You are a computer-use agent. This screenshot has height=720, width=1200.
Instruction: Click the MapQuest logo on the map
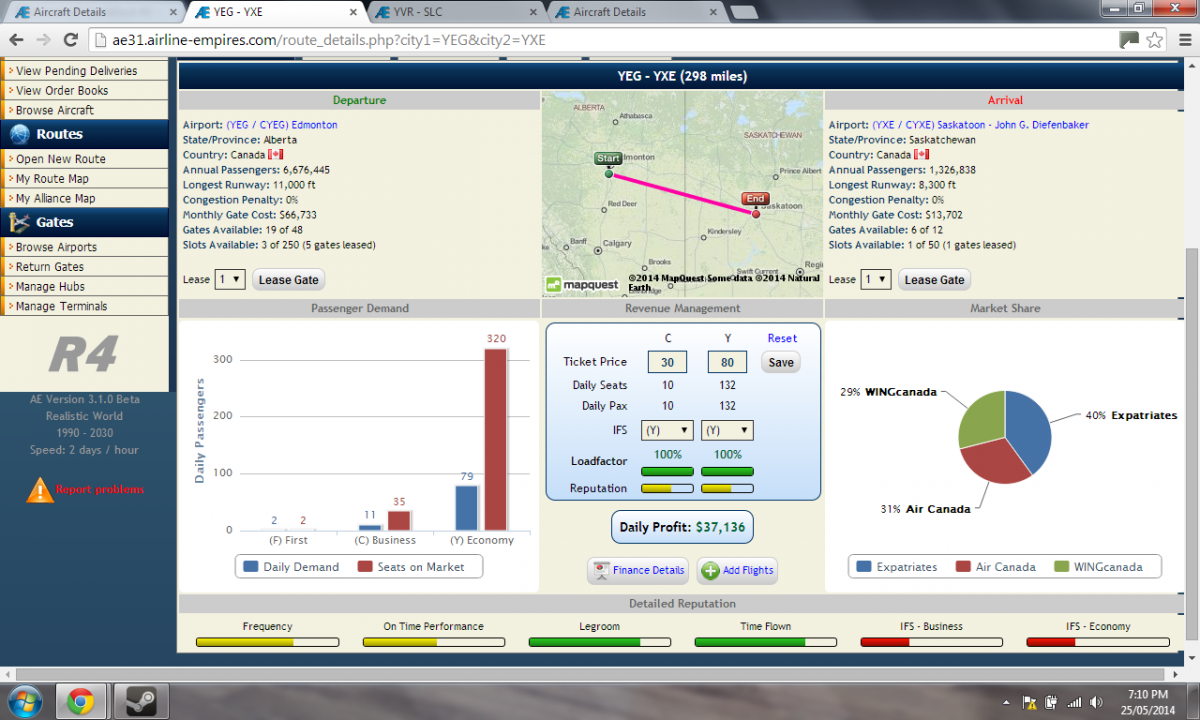tap(582, 284)
